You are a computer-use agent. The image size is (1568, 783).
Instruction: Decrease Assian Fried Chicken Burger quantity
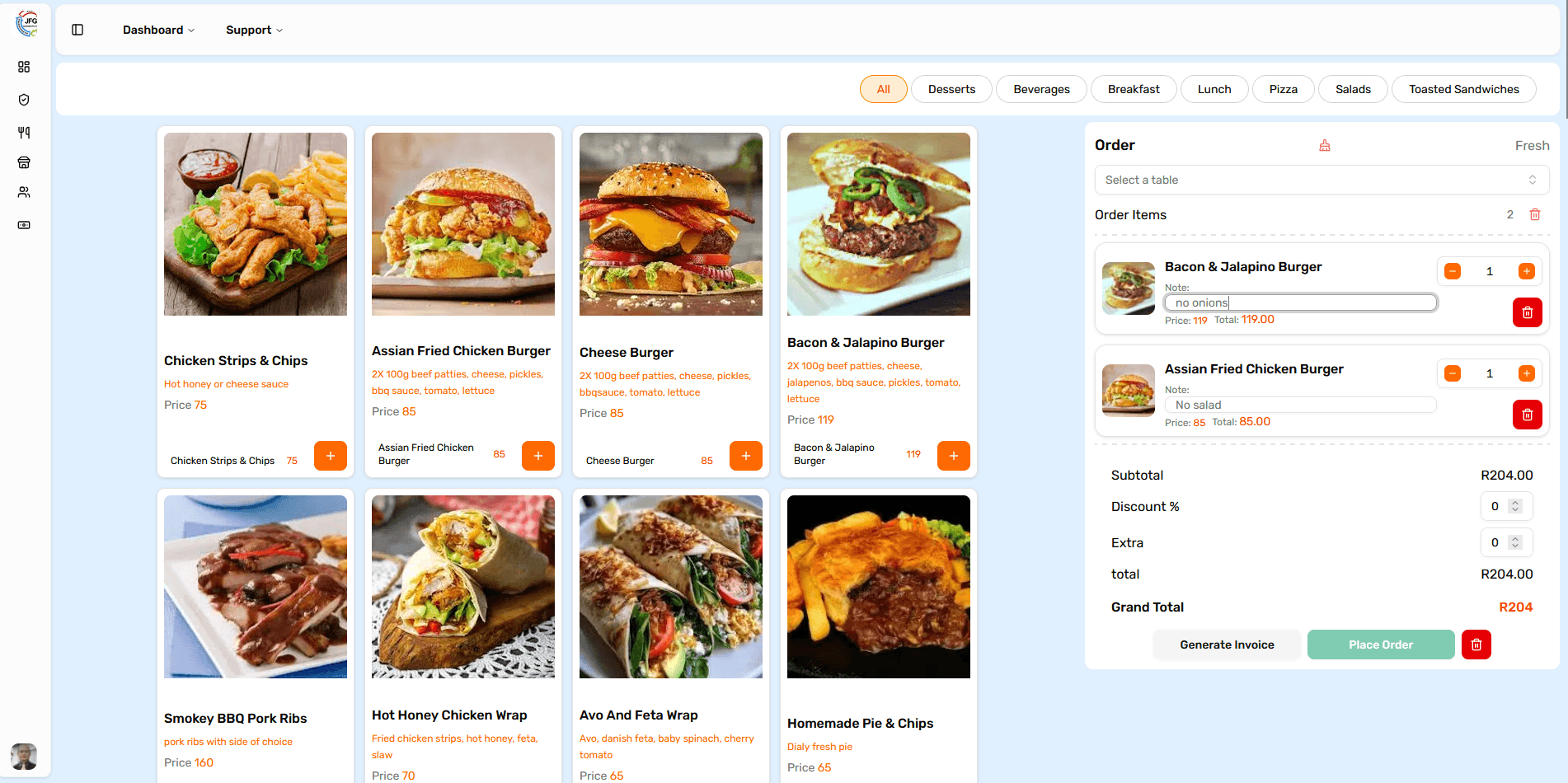click(1452, 373)
